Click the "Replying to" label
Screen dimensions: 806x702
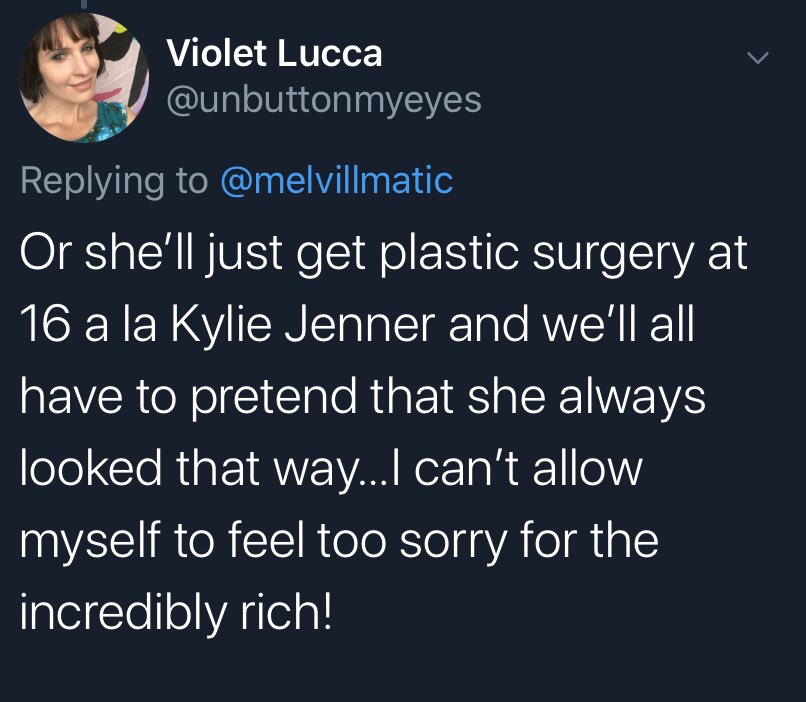click(x=110, y=181)
